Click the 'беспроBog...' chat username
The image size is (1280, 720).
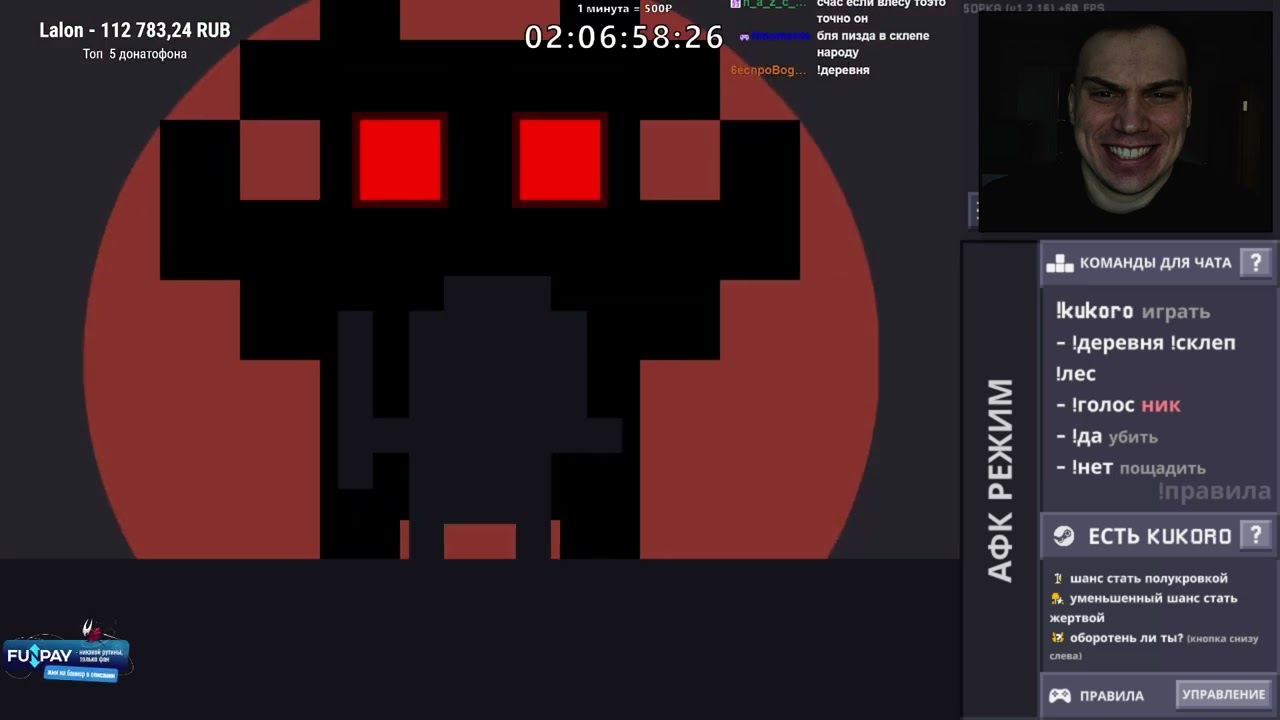click(768, 70)
